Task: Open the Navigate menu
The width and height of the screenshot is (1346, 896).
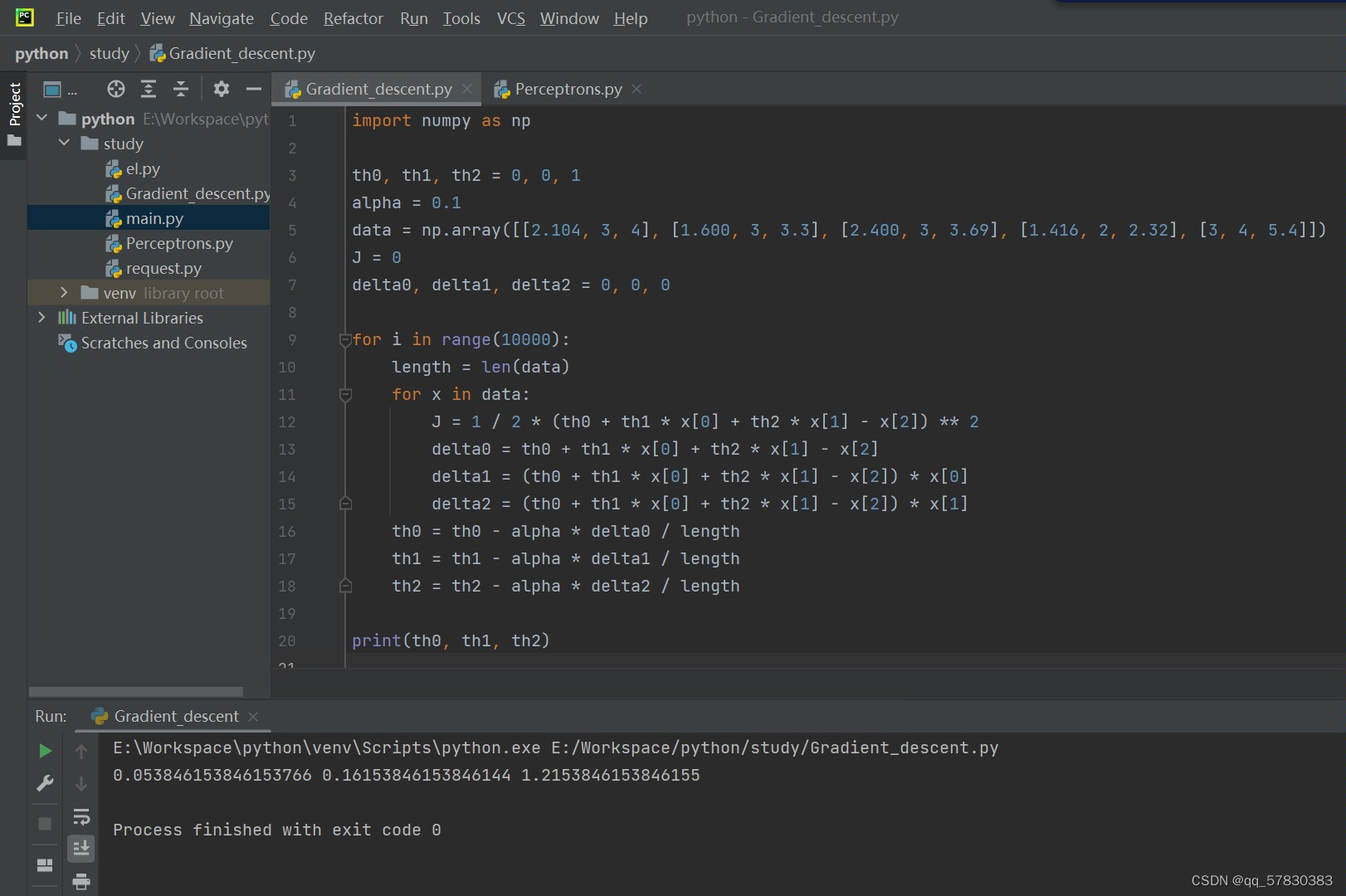Action: 222,18
